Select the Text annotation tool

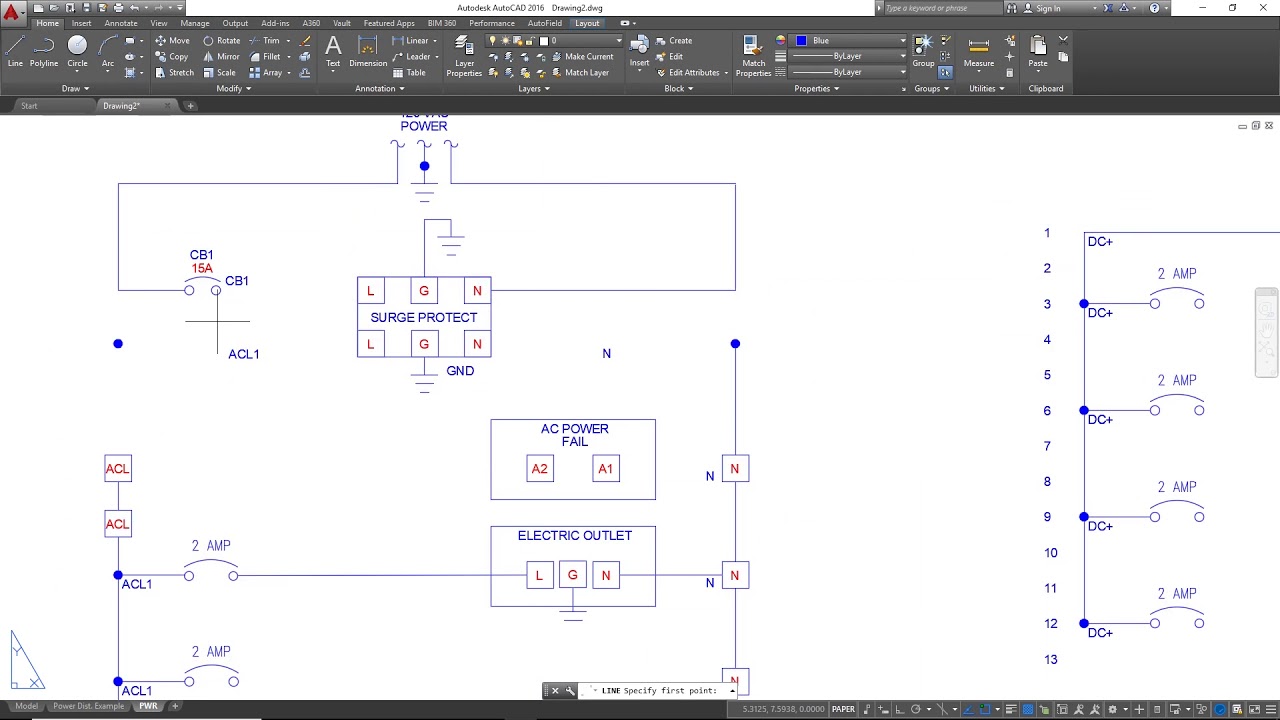[333, 52]
